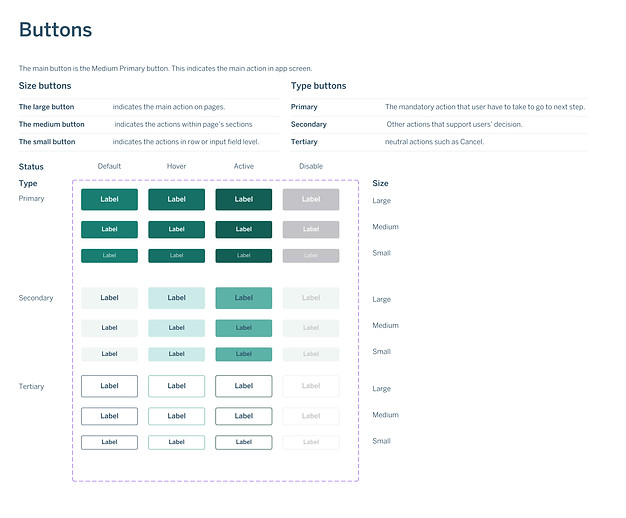Click the medium Primary Active button
The image size is (626, 518).
[244, 229]
